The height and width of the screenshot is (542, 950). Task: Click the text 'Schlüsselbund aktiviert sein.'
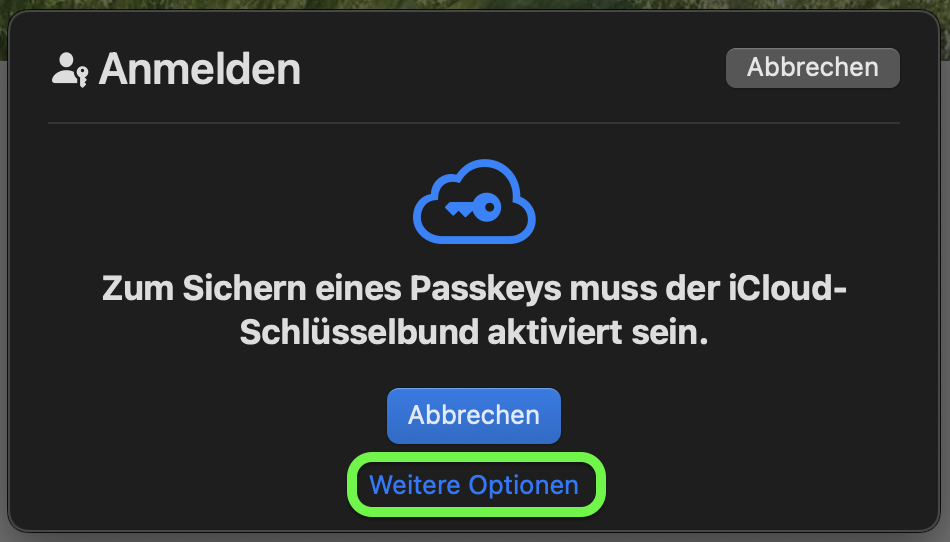point(474,332)
